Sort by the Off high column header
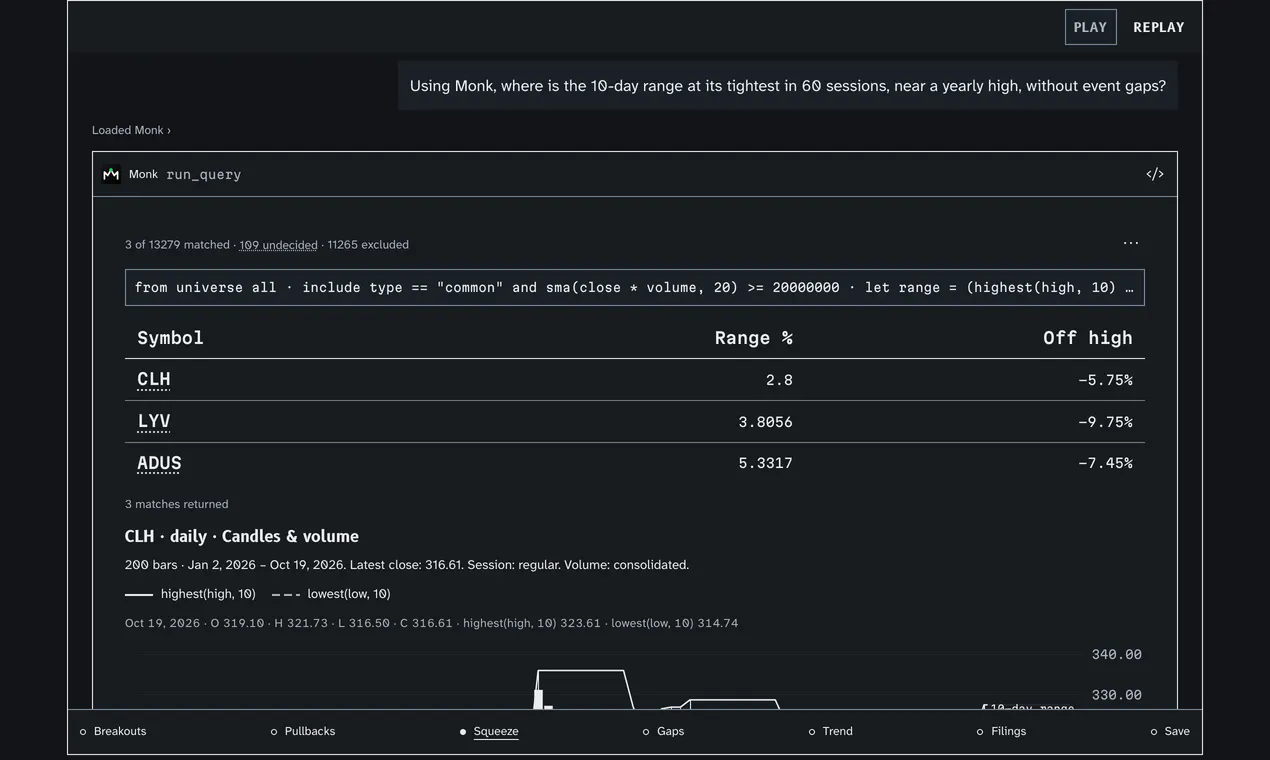Image resolution: width=1270 pixels, height=760 pixels. click(1088, 338)
